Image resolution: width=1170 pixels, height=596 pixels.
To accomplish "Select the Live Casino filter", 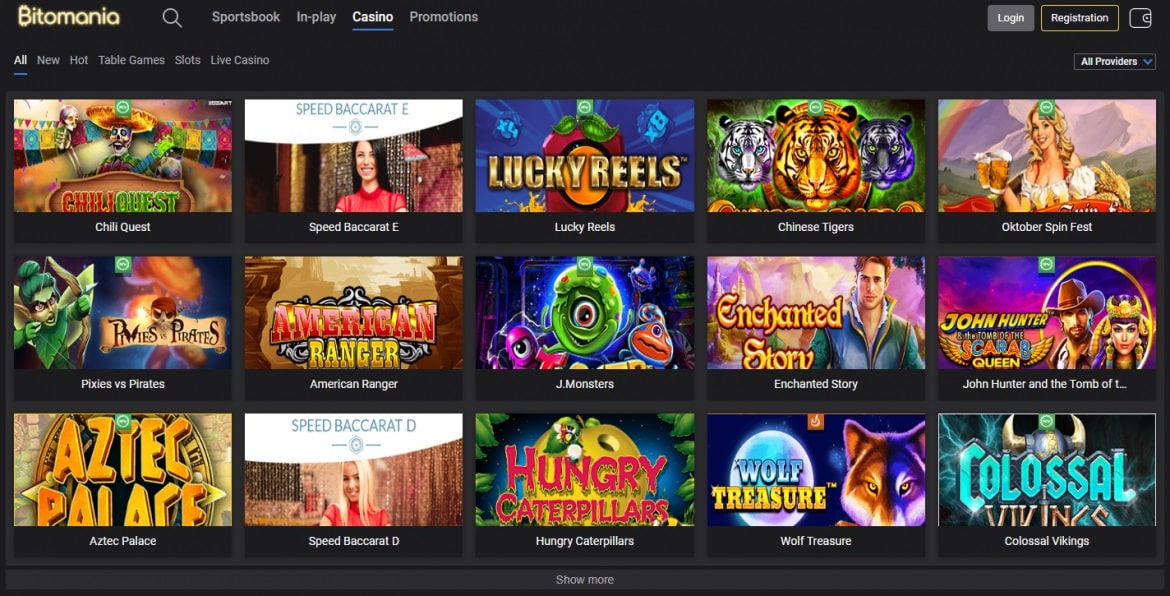I will coord(239,60).
